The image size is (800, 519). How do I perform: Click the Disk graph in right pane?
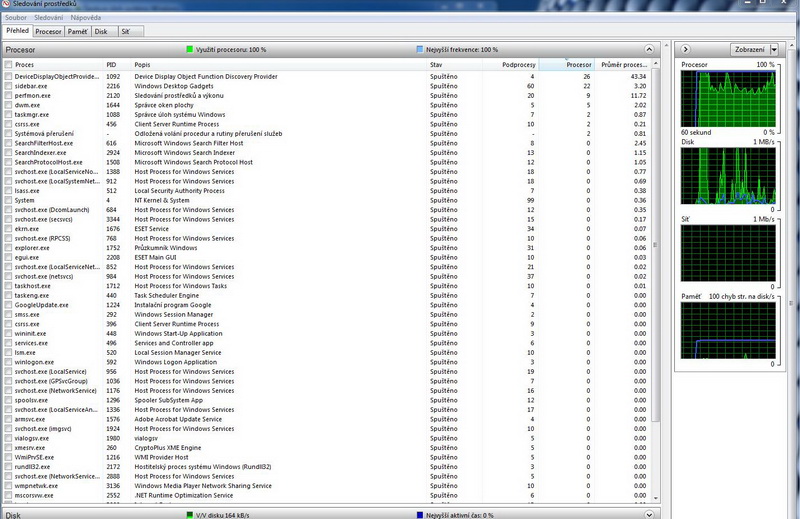[x=729, y=180]
